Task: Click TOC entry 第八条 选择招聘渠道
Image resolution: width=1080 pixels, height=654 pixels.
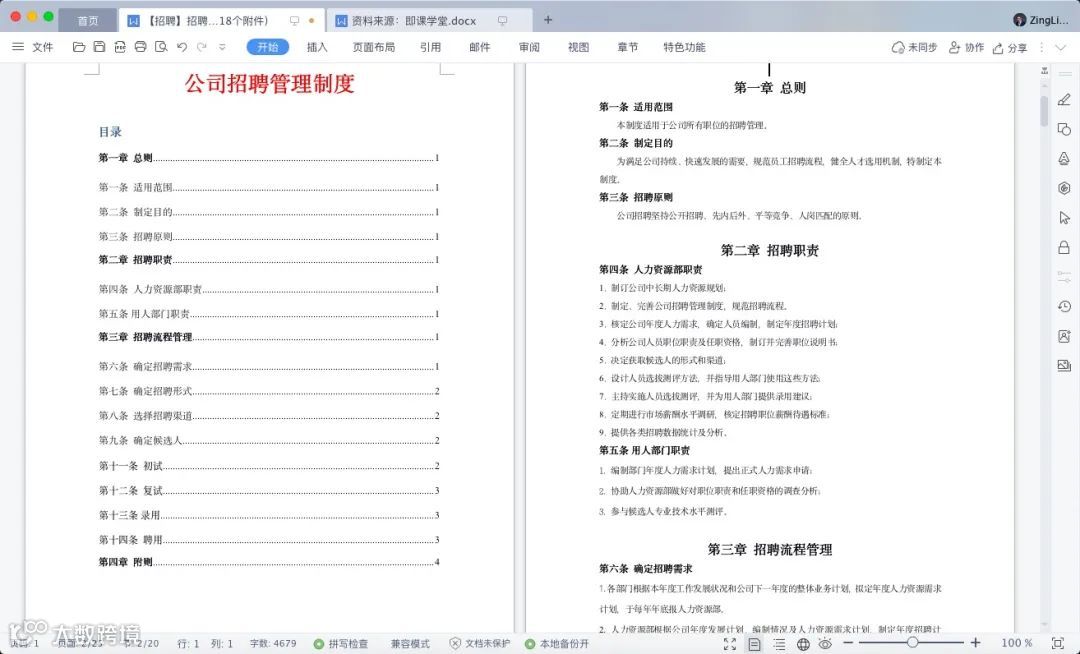Action: [x=269, y=416]
